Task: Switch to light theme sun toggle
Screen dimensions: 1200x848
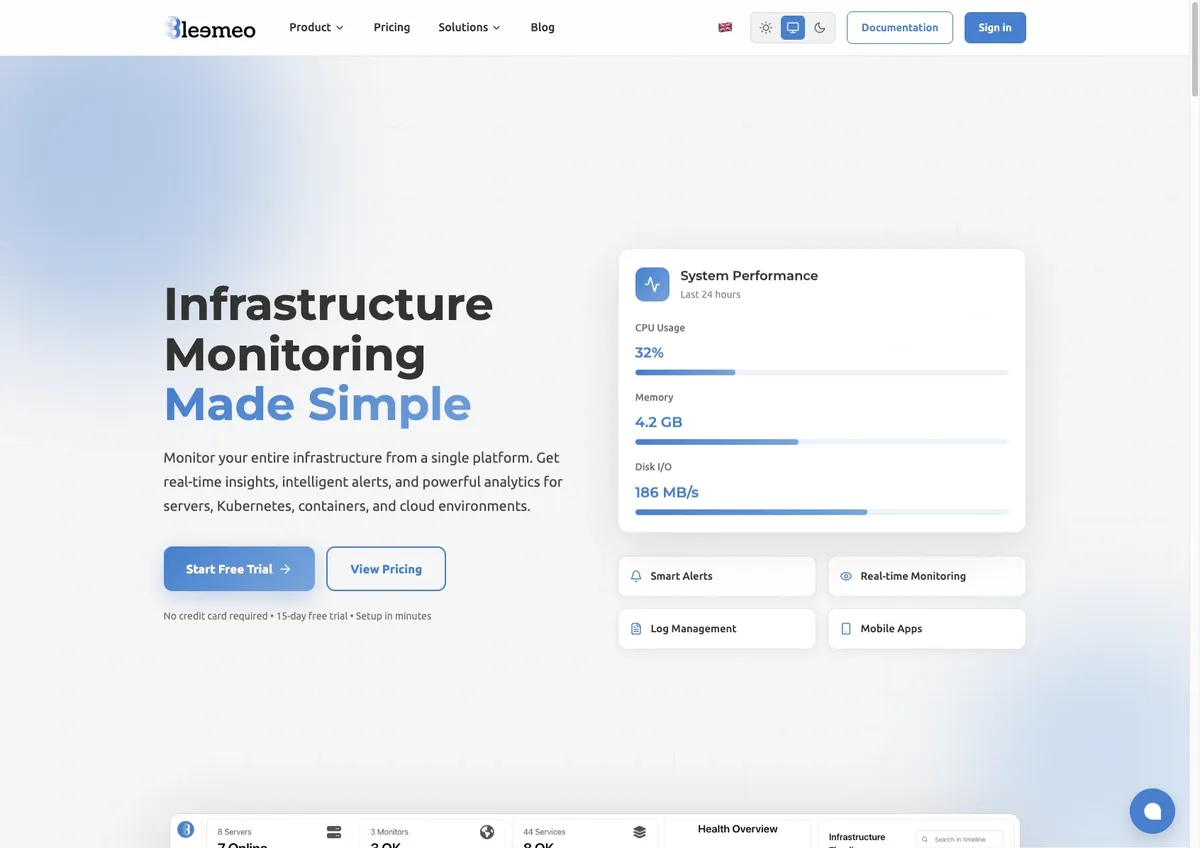Action: [766, 28]
